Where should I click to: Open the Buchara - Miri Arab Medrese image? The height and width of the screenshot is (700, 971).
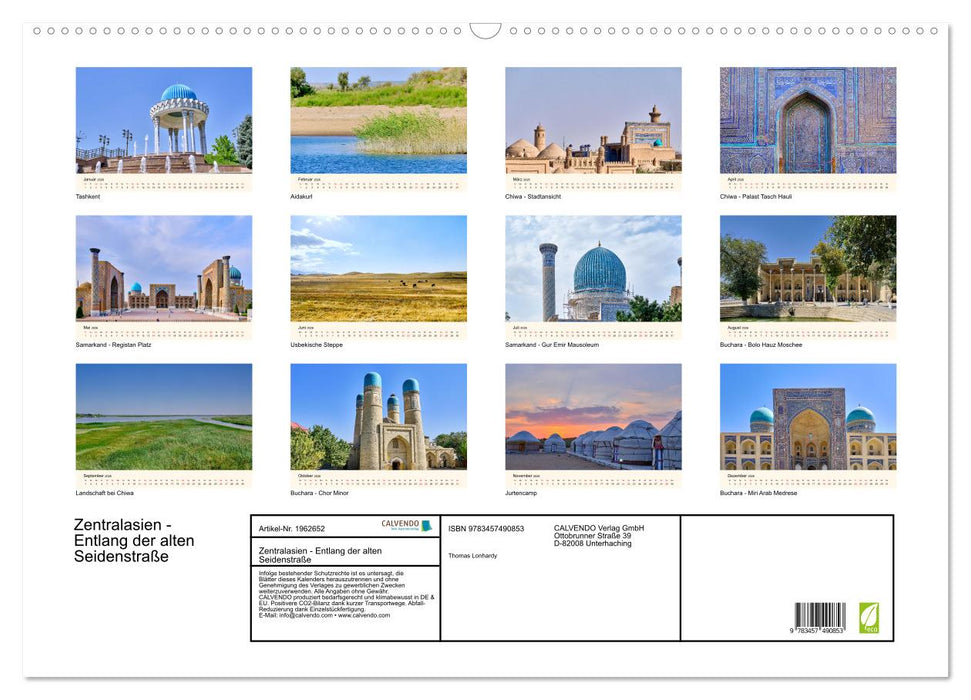point(808,416)
